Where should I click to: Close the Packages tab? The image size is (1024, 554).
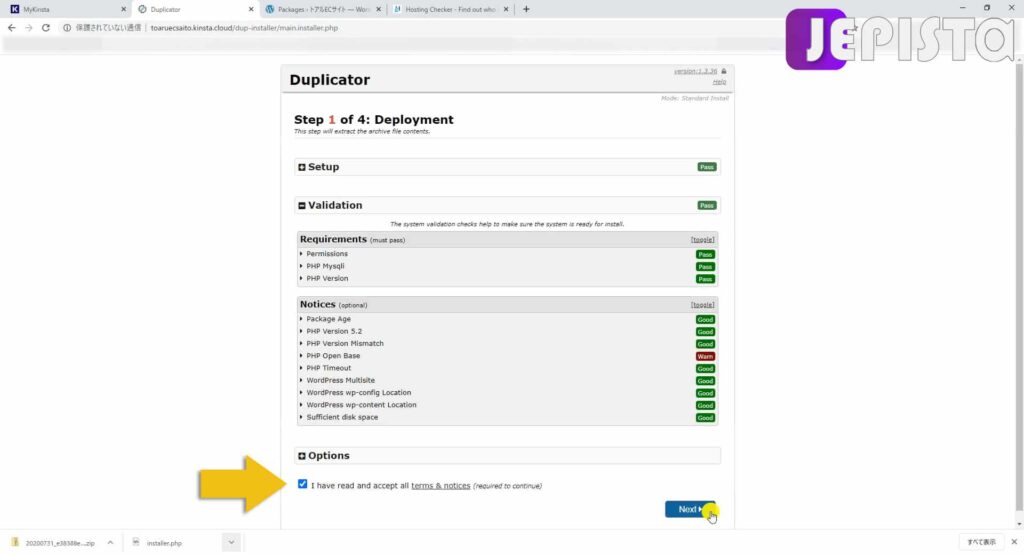point(378,9)
